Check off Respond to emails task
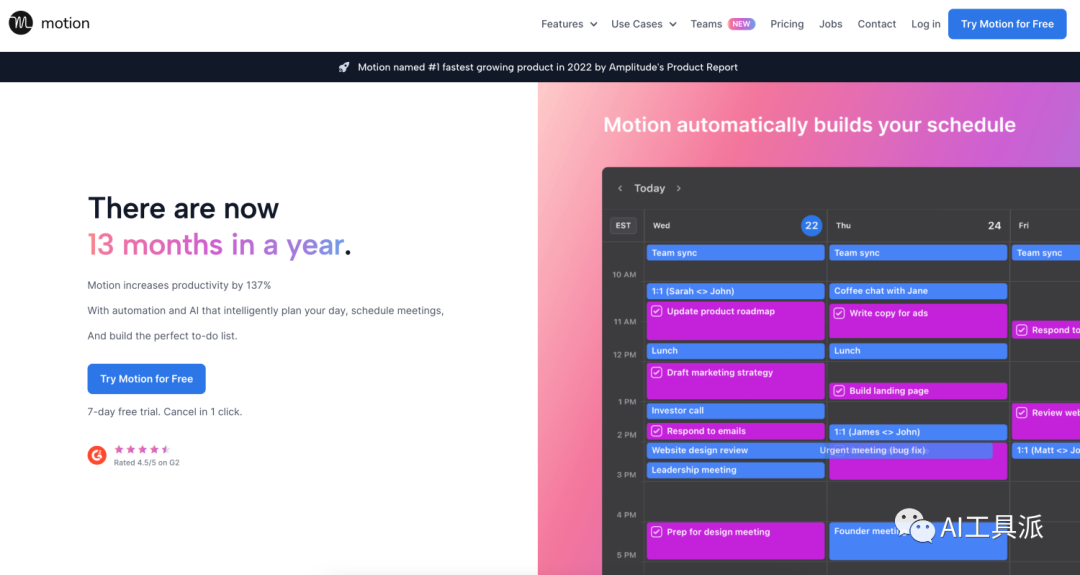This screenshot has height=575, width=1080. click(656, 431)
